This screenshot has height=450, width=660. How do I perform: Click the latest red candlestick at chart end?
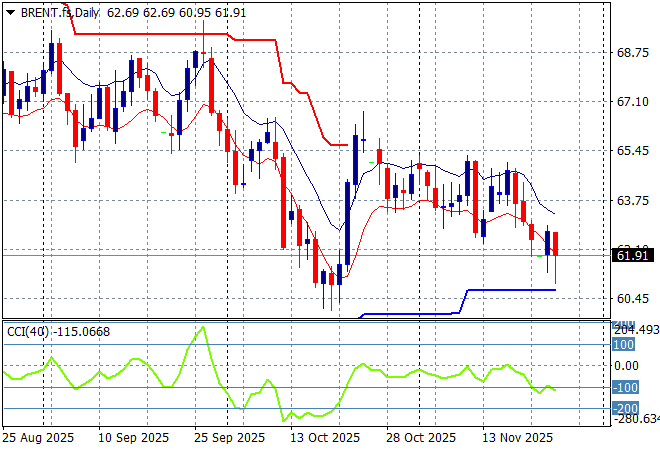pos(556,244)
